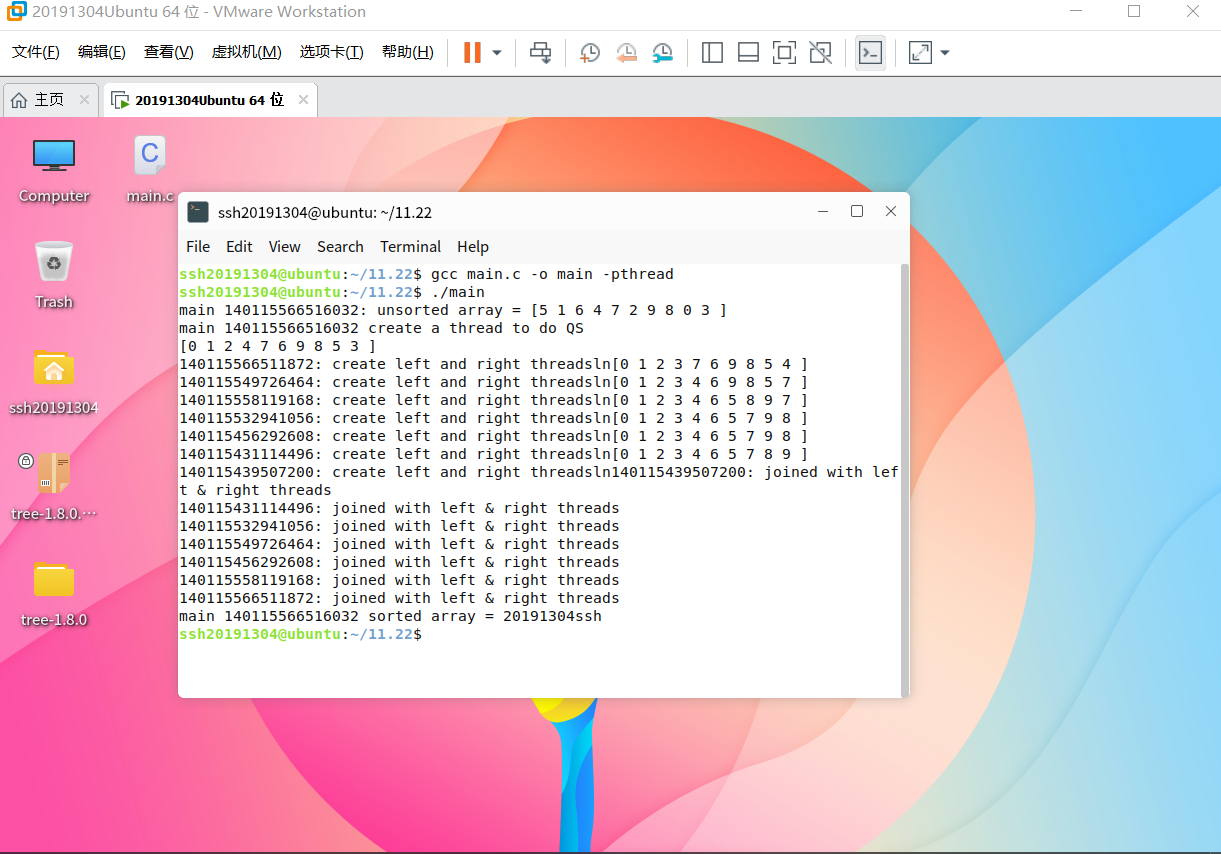This screenshot has height=854, width=1221.
Task: Revert VM to previous snapshot
Action: 626,52
